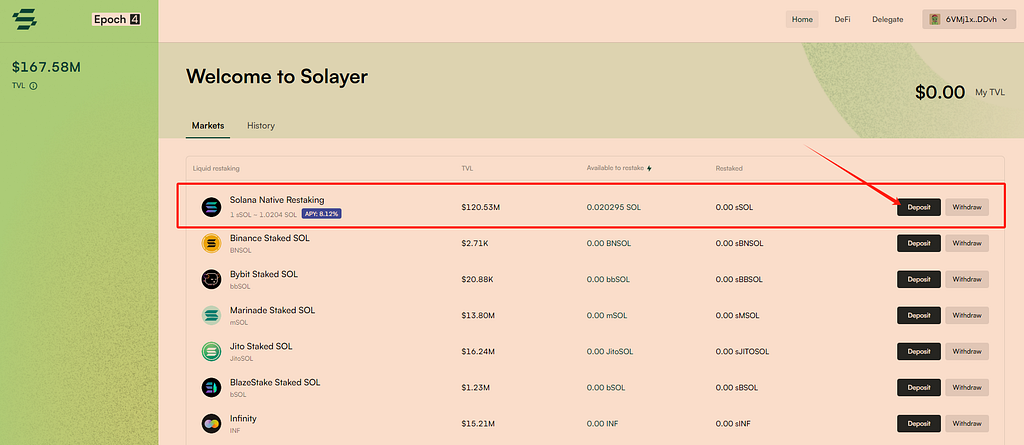1024x445 pixels.
Task: Withdraw Jito Staked SOL
Action: point(967,352)
